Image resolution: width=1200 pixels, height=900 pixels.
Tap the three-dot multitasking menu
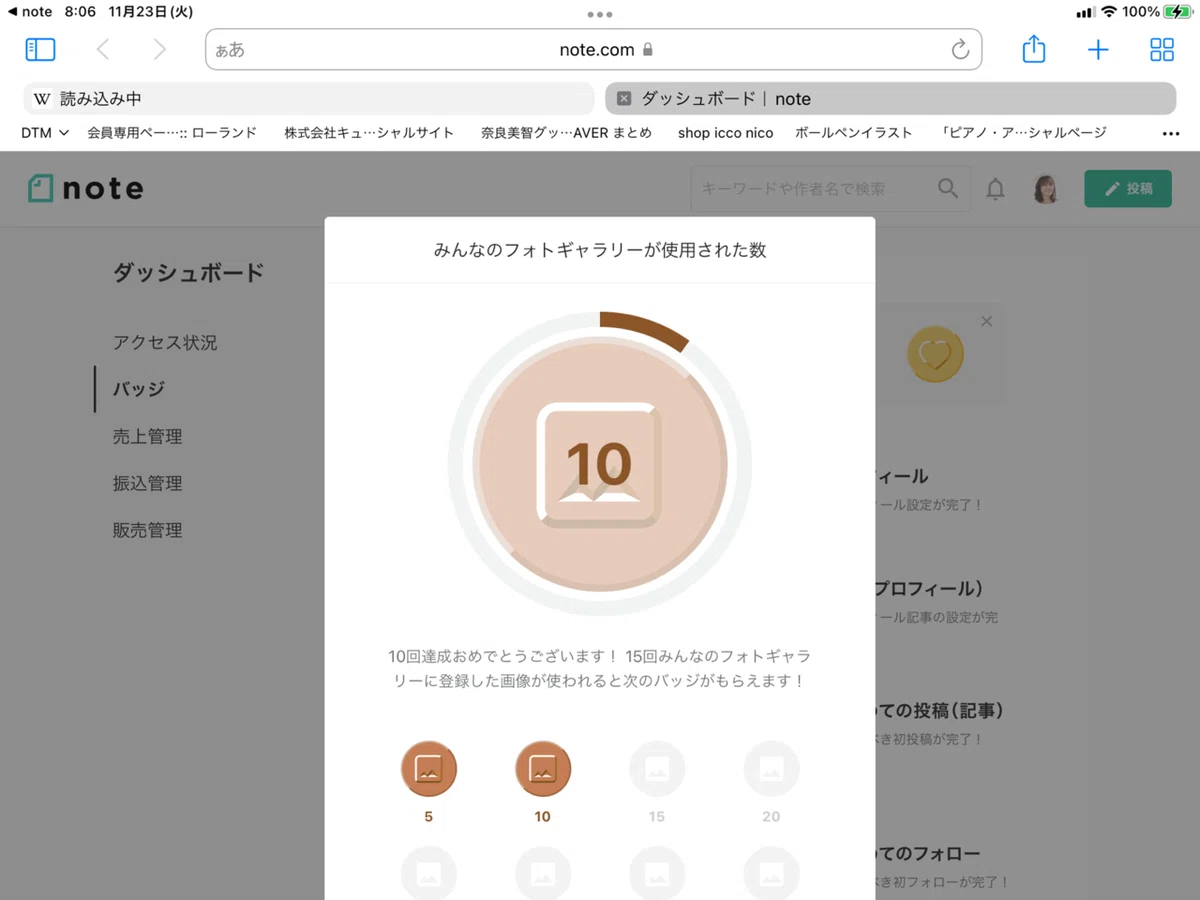pos(600,14)
